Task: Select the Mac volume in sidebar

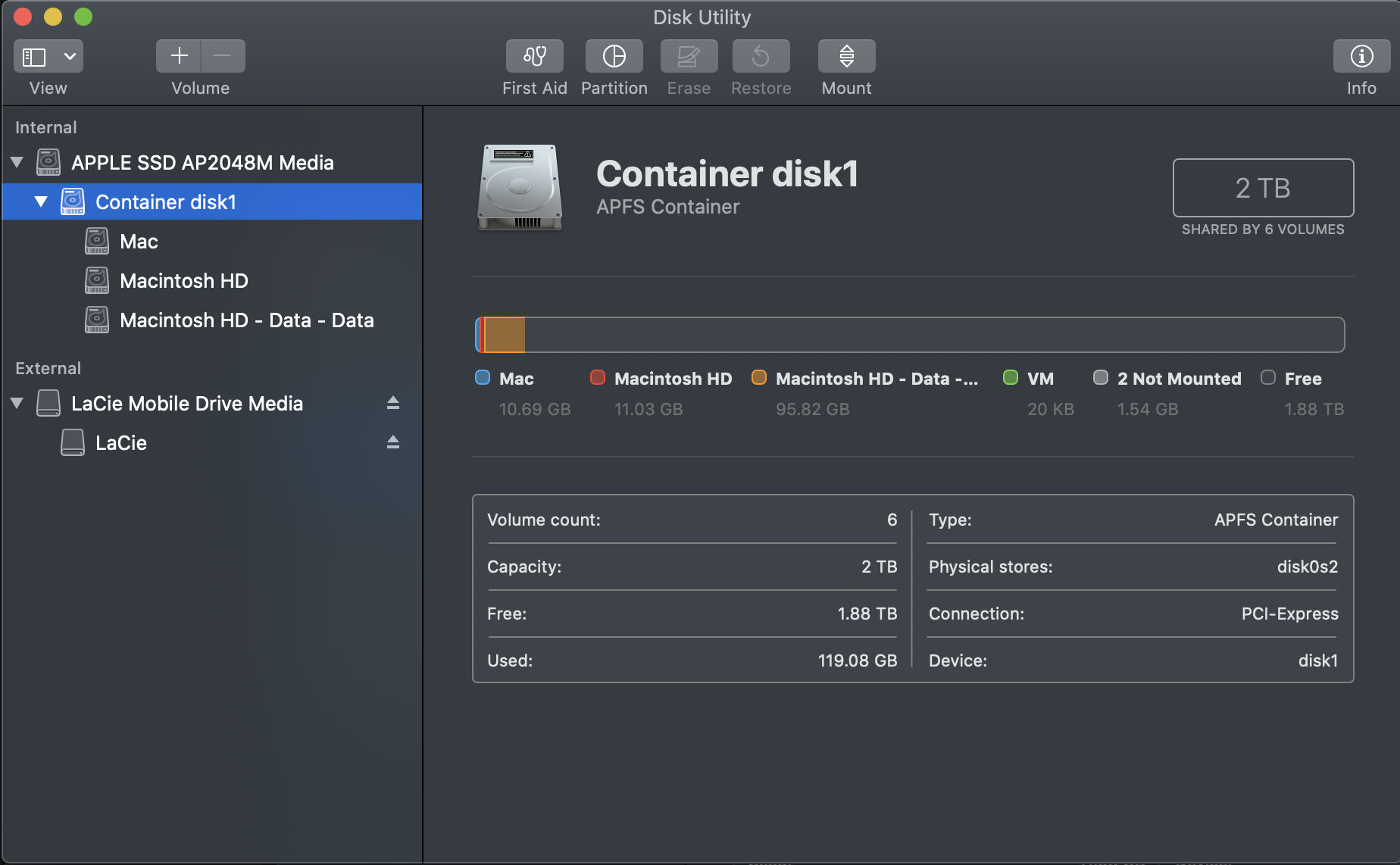Action: point(139,242)
